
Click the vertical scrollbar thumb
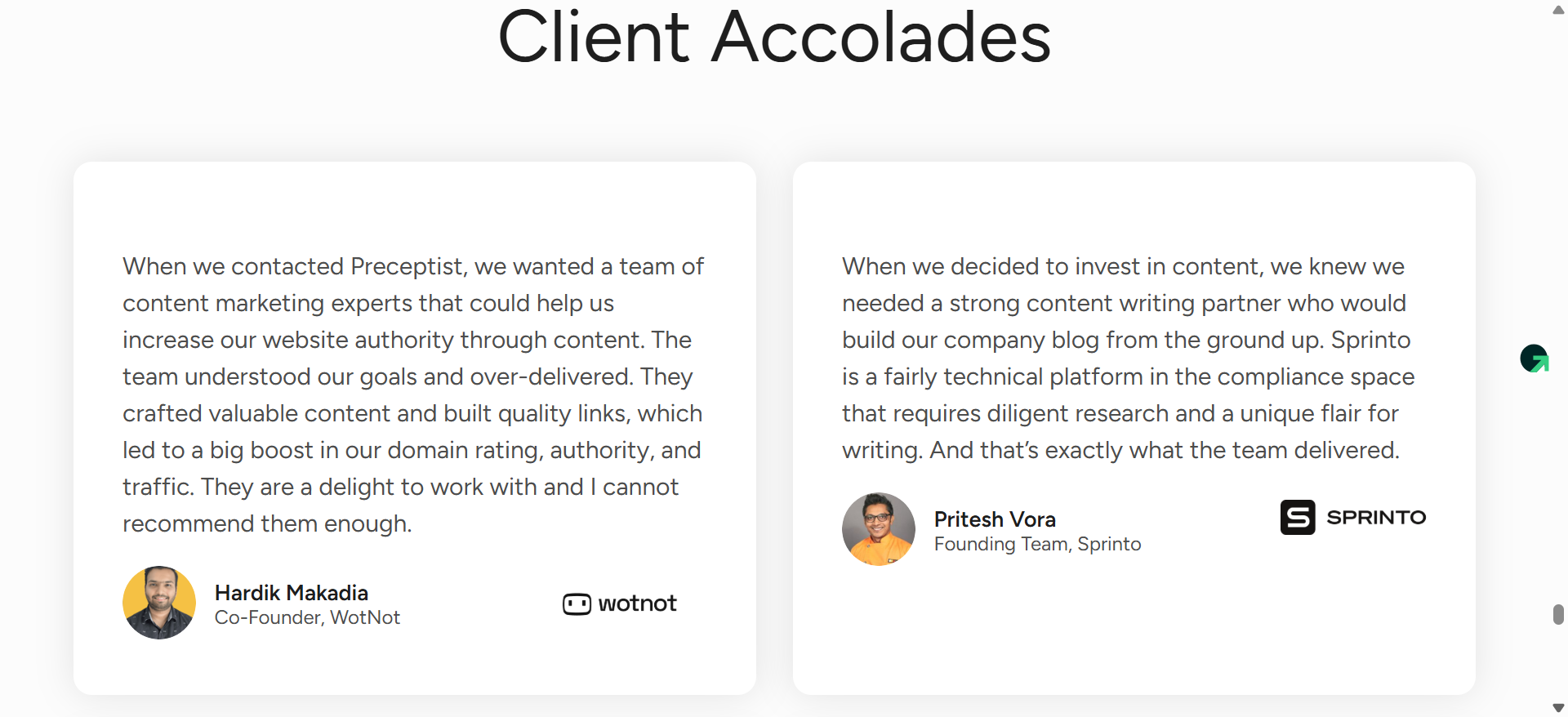[x=1558, y=614]
